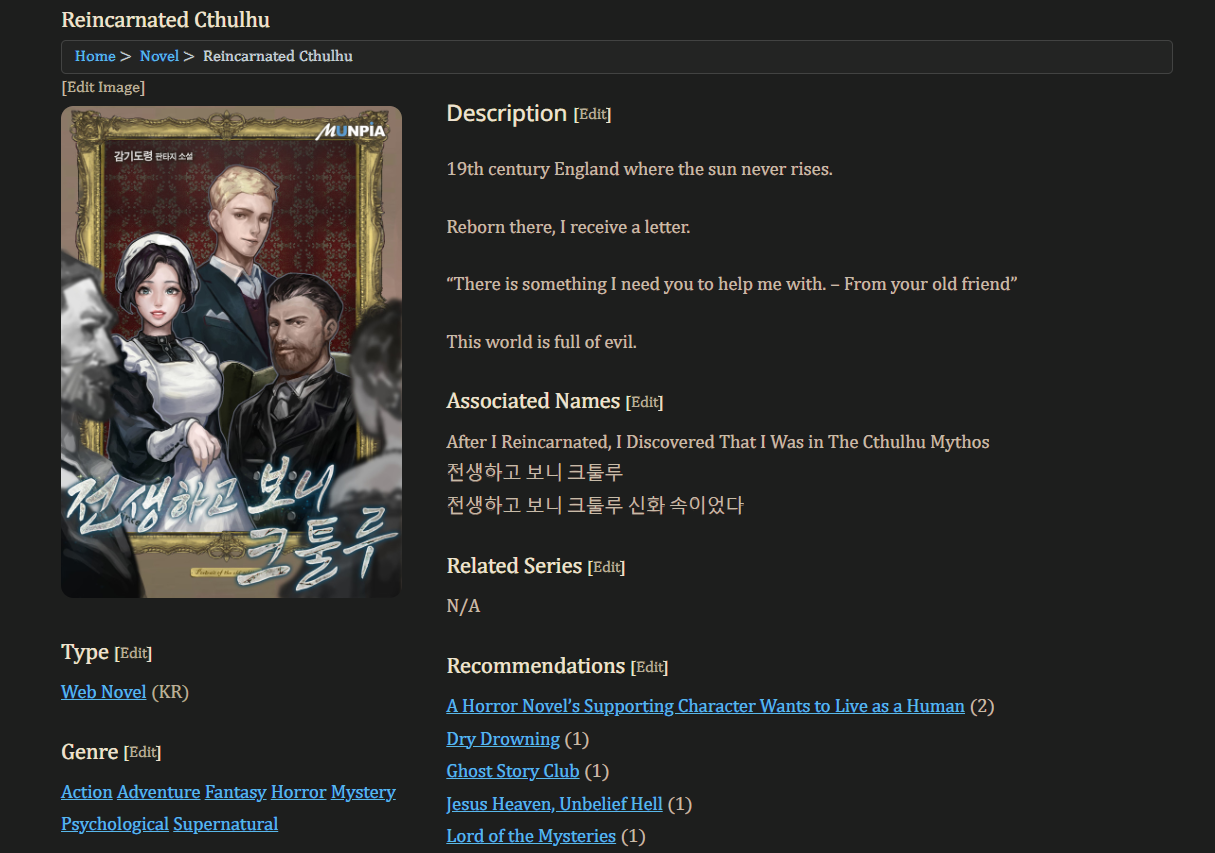Edit the Genre section
Image resolution: width=1215 pixels, height=853 pixels.
[x=142, y=752]
